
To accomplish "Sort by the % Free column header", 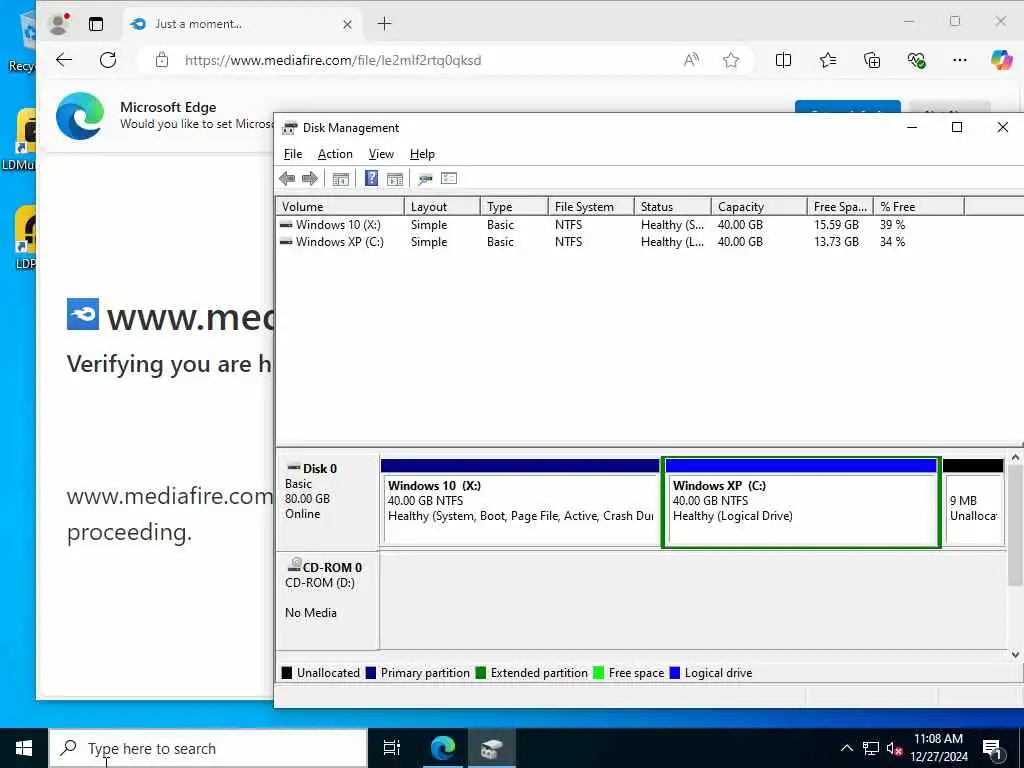I will pyautogui.click(x=918, y=206).
